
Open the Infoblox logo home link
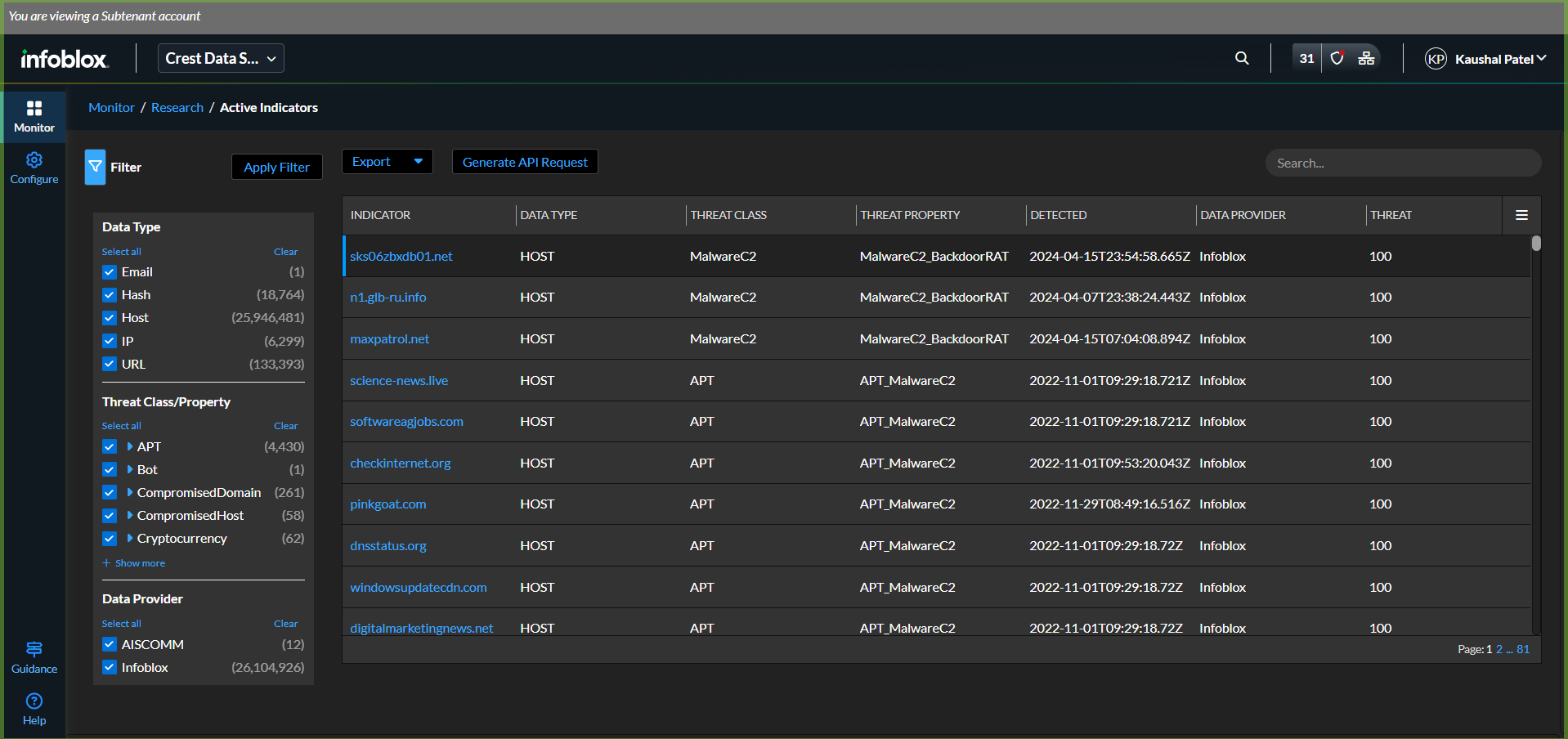[x=64, y=59]
